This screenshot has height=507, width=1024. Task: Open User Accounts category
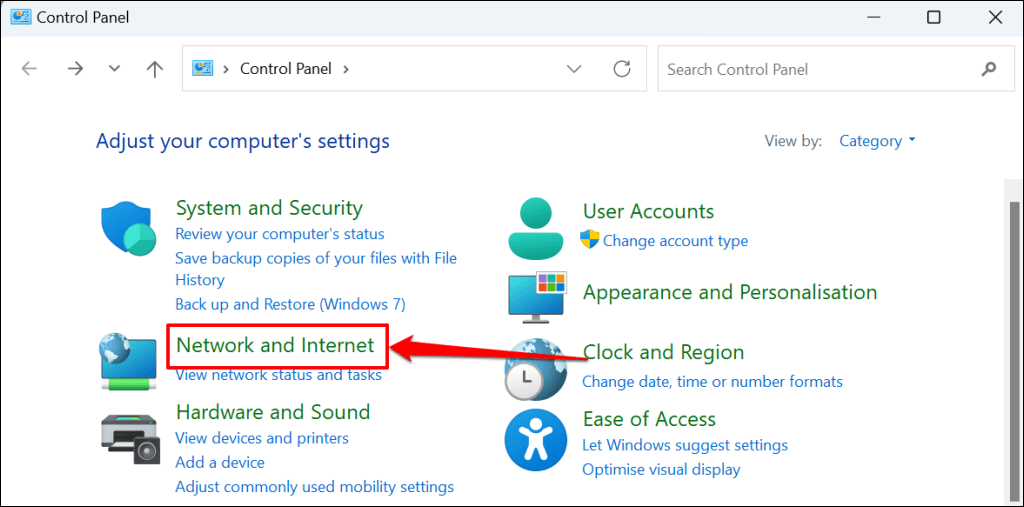pyautogui.click(x=648, y=212)
